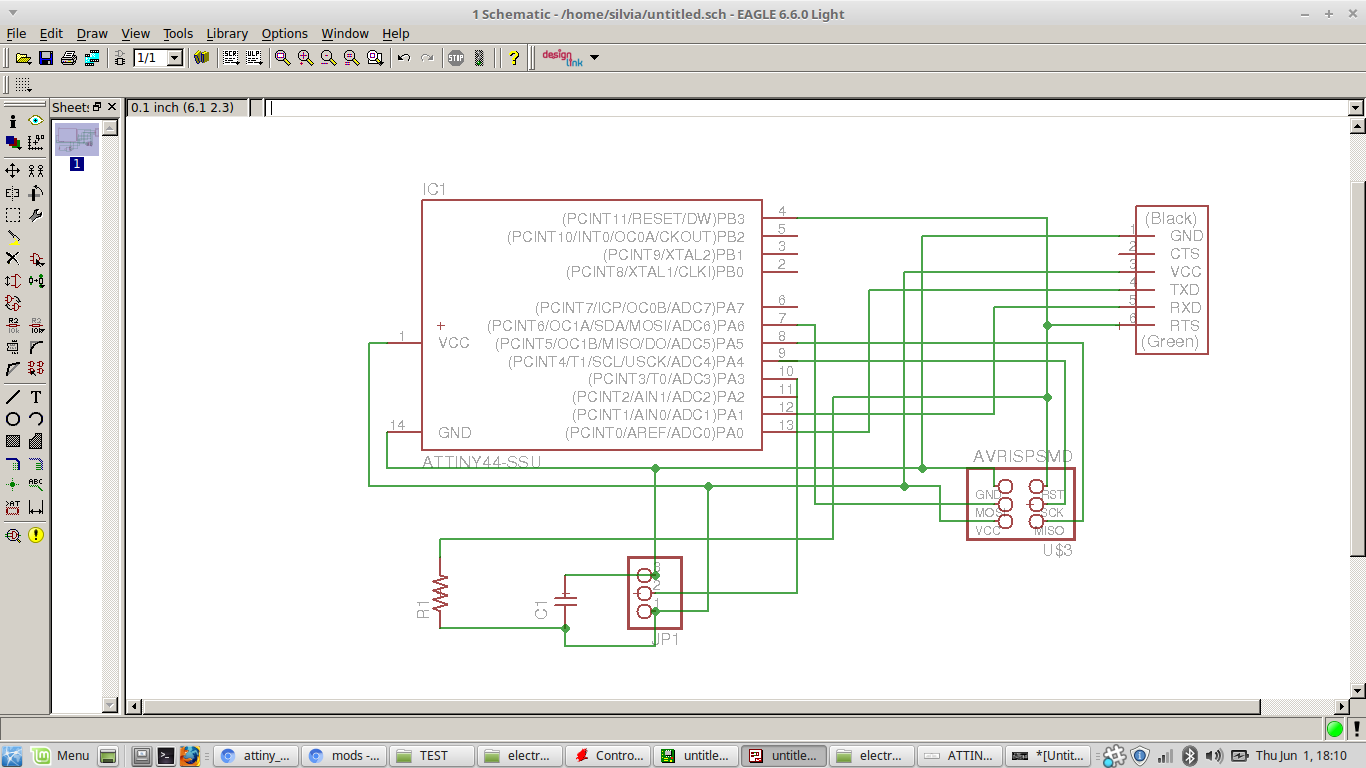Run a ULP via ULP icon
1366x768 pixels.
click(x=254, y=58)
